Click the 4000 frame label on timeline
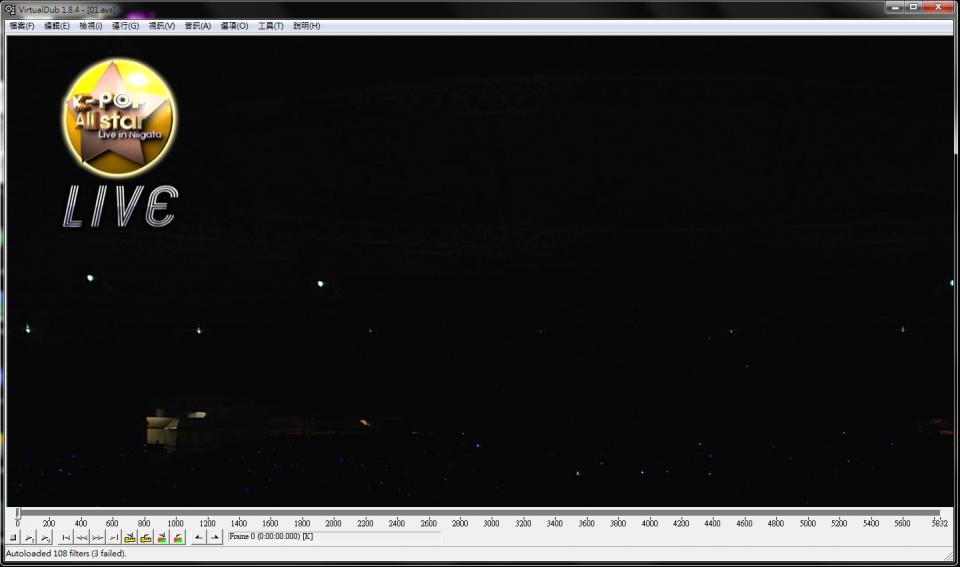 click(x=650, y=524)
